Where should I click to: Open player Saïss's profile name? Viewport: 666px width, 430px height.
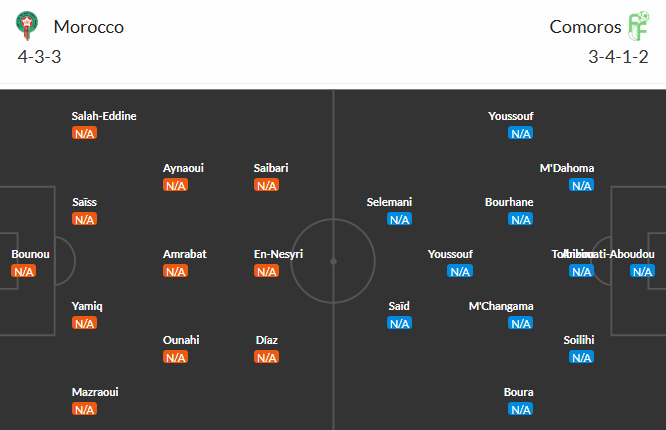coord(84,202)
